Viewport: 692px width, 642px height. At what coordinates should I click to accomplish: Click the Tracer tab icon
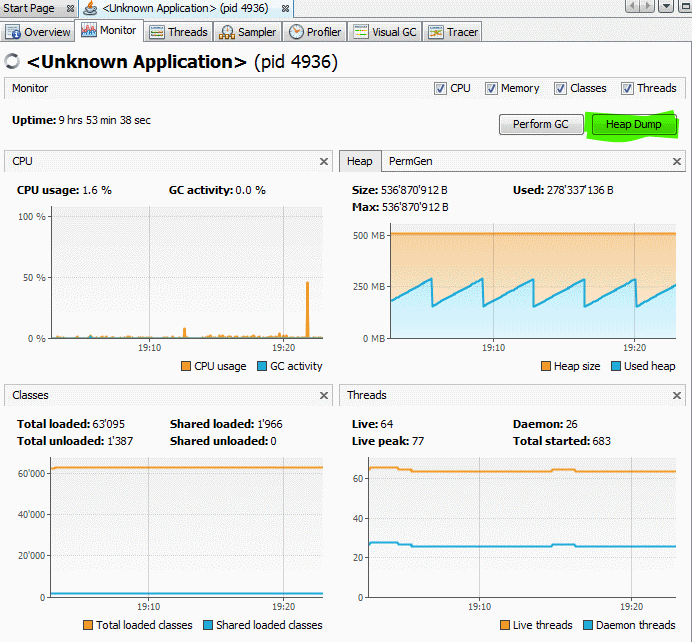tap(436, 32)
